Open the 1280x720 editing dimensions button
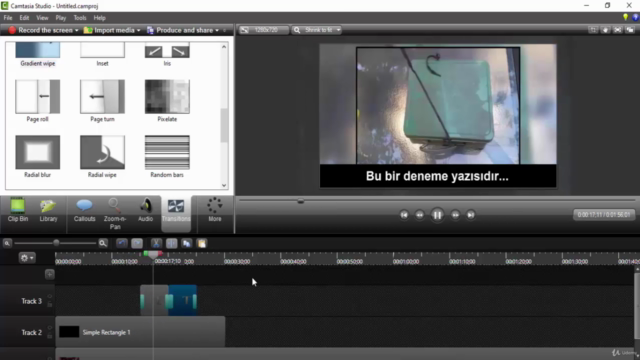This screenshot has height=360, width=640. (x=263, y=30)
